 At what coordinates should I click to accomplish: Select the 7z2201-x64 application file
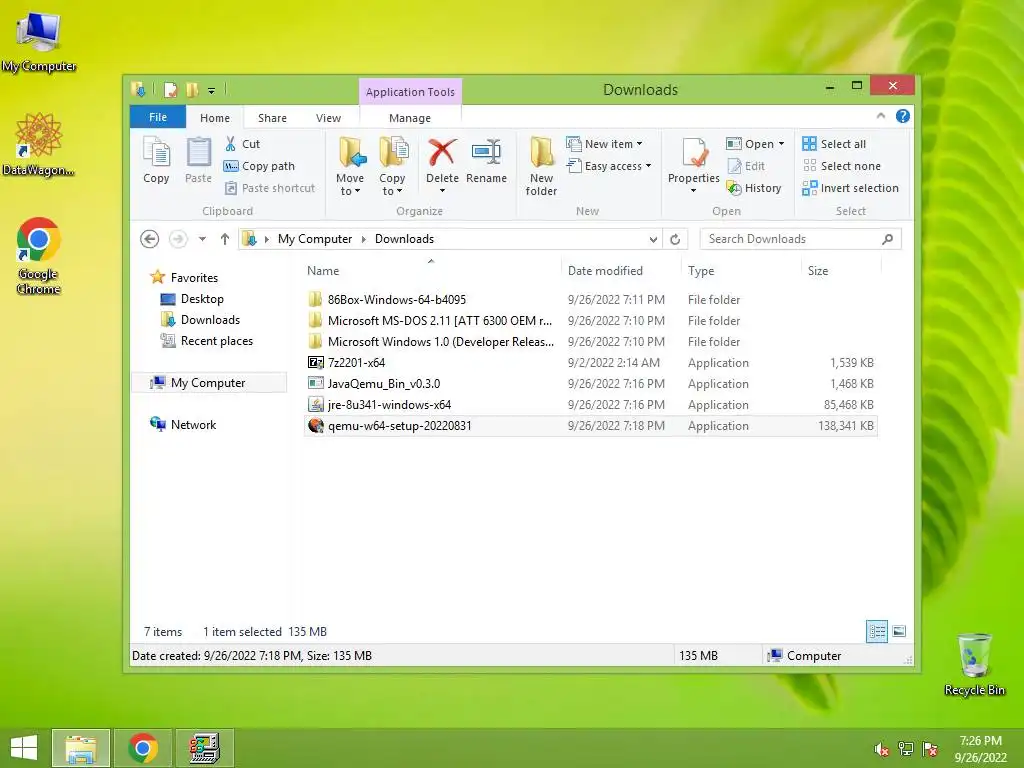click(590, 362)
